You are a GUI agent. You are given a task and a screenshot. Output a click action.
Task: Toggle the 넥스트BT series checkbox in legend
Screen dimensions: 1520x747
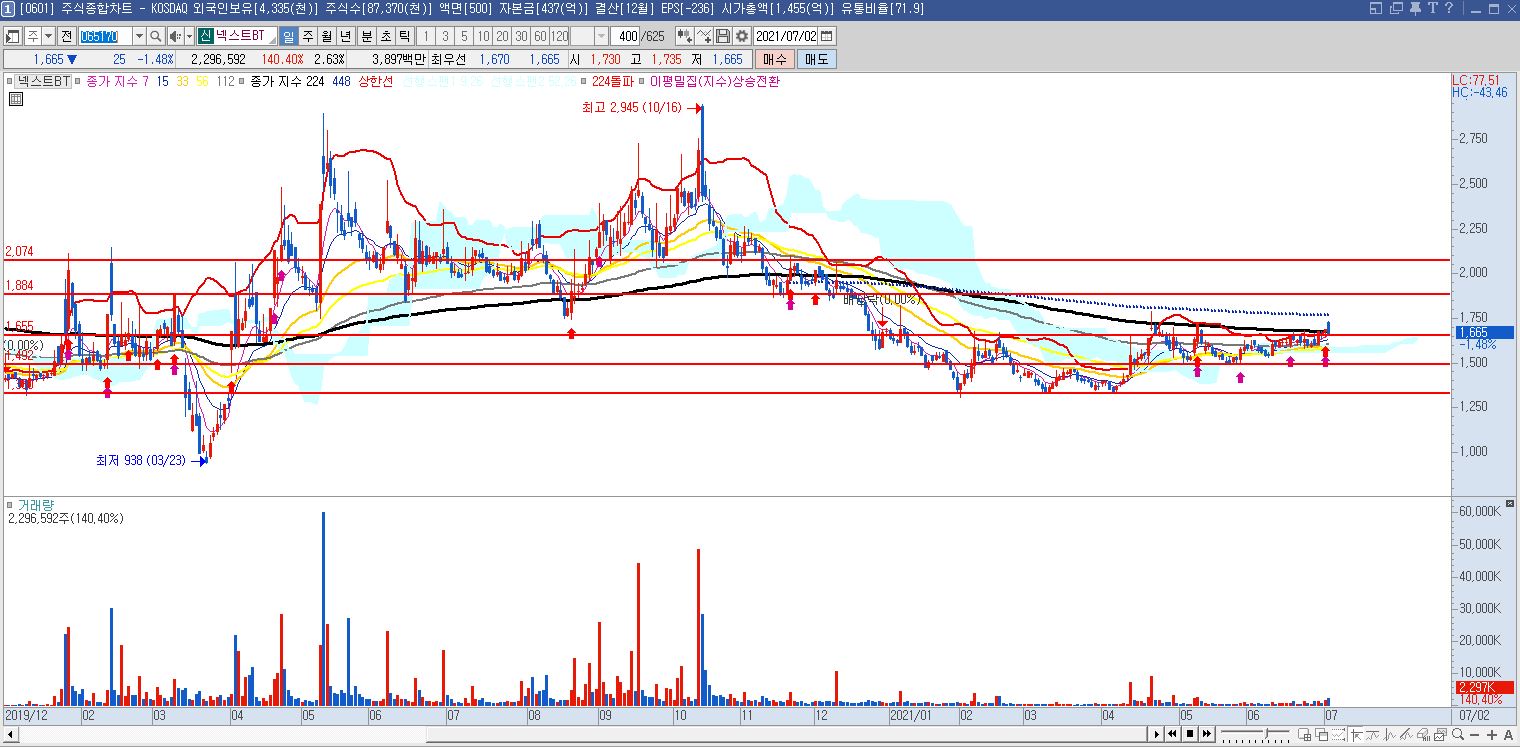pos(9,82)
